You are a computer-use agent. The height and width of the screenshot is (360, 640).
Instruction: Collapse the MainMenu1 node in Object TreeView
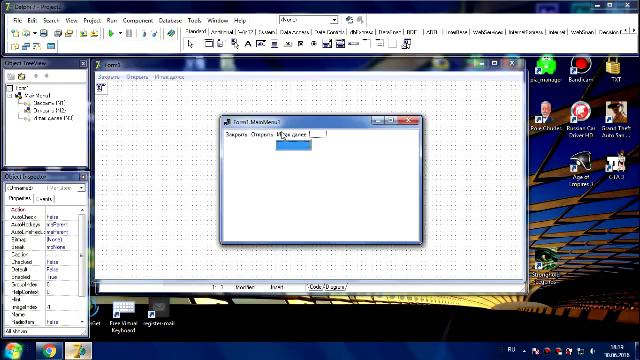tap(10, 96)
